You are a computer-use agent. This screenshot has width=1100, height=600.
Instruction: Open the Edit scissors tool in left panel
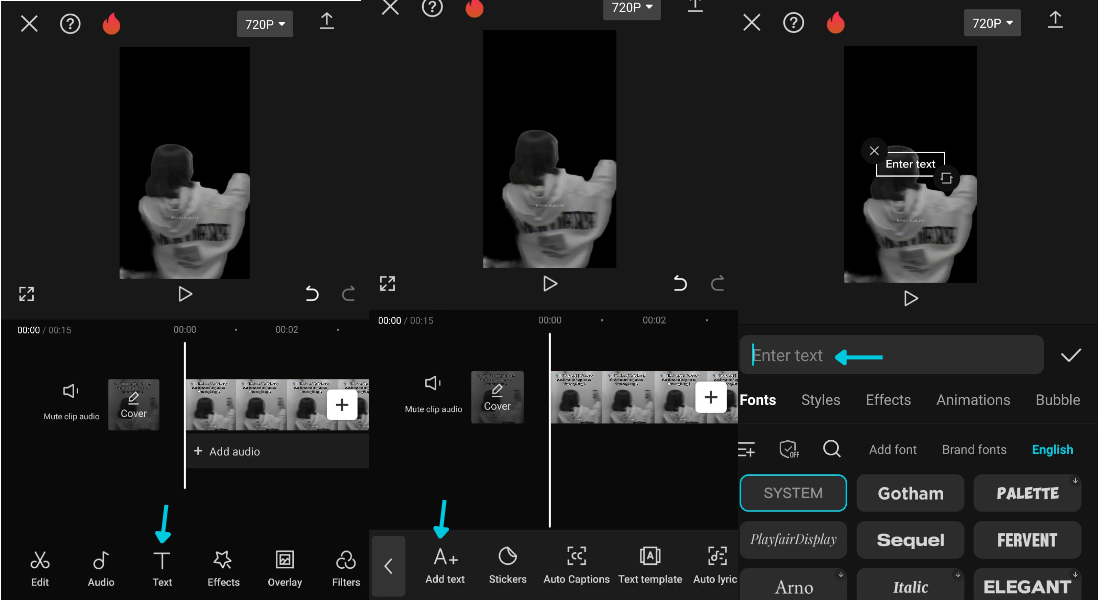coord(40,568)
